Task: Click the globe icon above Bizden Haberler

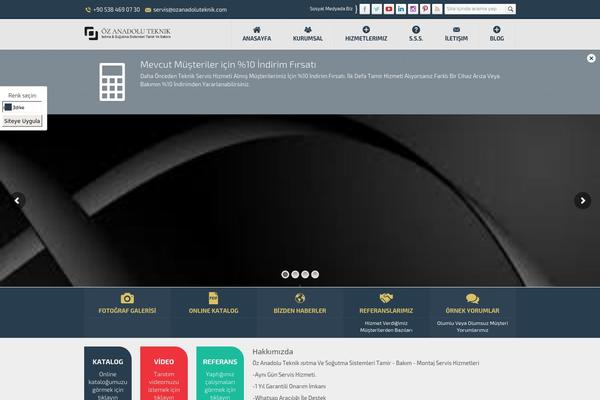Action: point(300,298)
